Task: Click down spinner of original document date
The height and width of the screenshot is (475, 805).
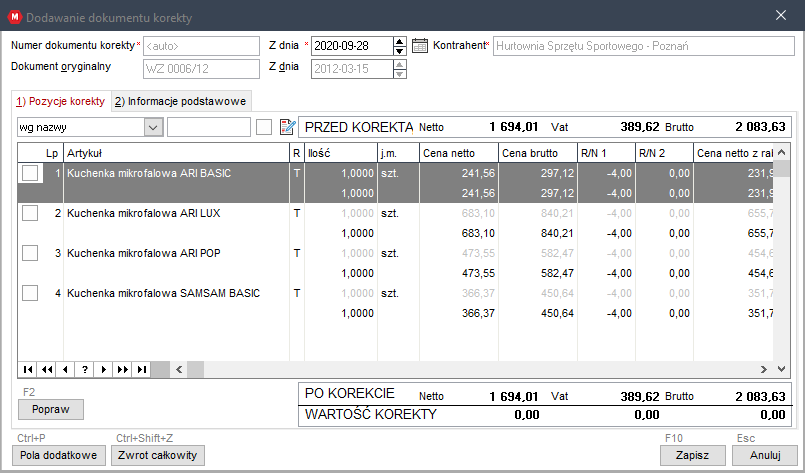Action: [399, 73]
